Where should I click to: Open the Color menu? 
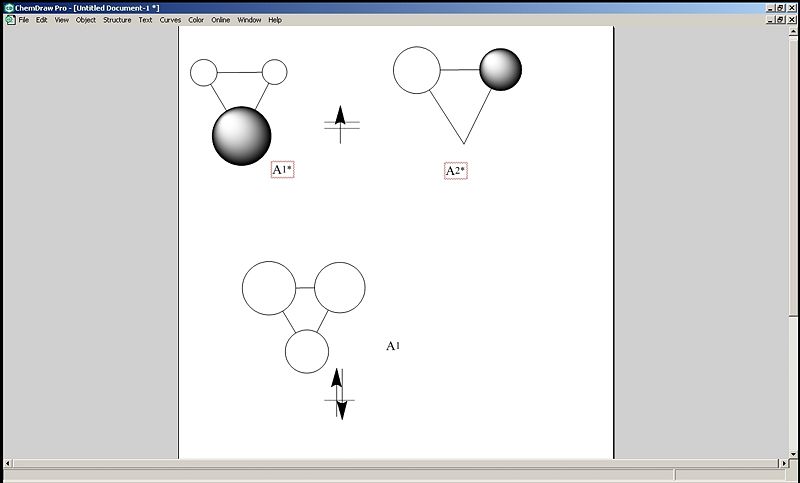click(196, 20)
